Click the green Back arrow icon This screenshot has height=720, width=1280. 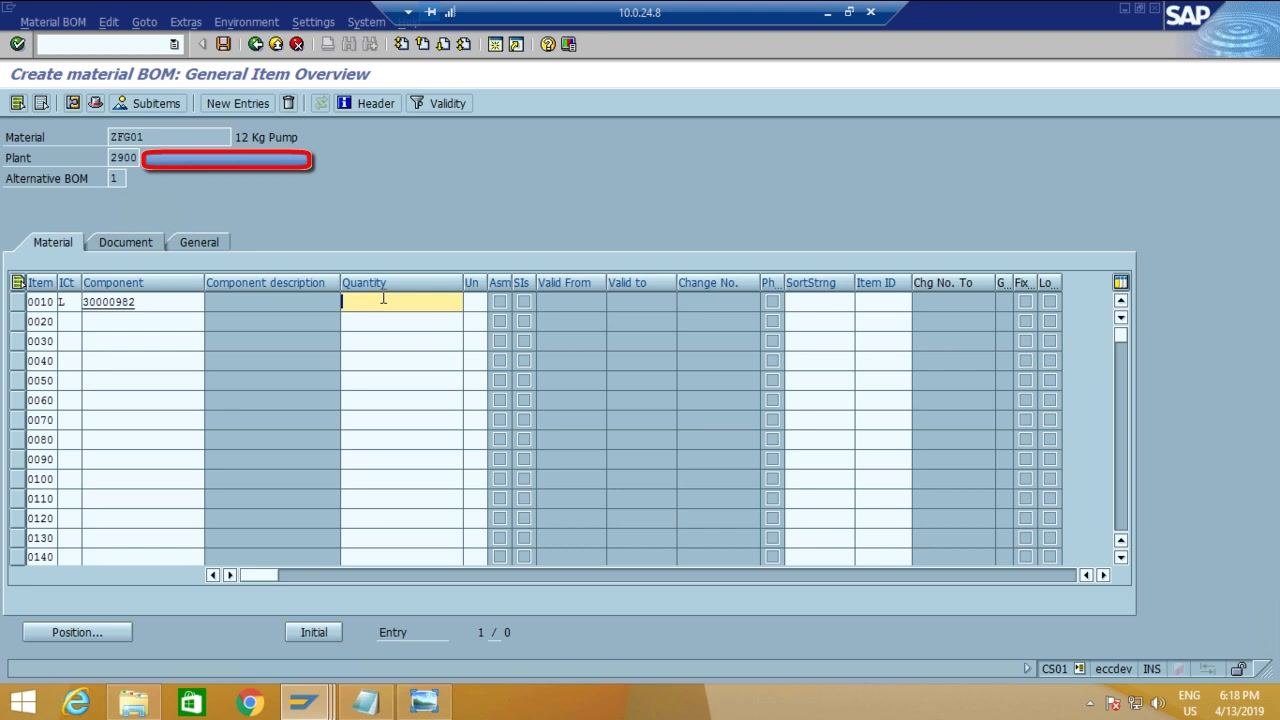[x=255, y=44]
